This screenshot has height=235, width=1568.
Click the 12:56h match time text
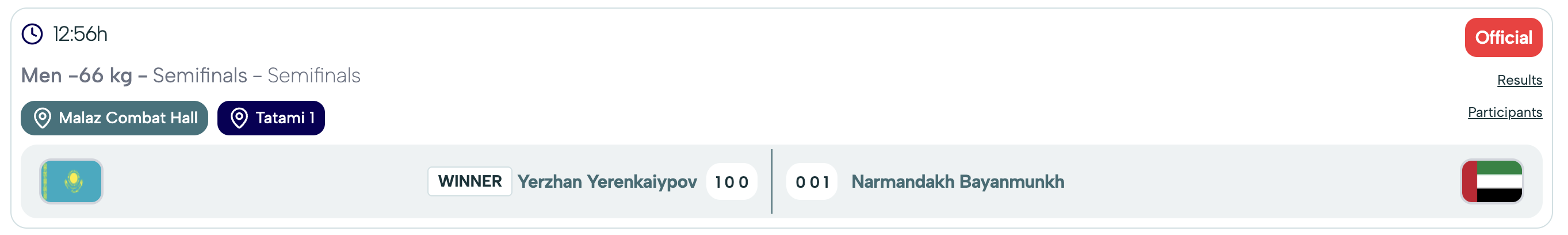[x=81, y=34]
